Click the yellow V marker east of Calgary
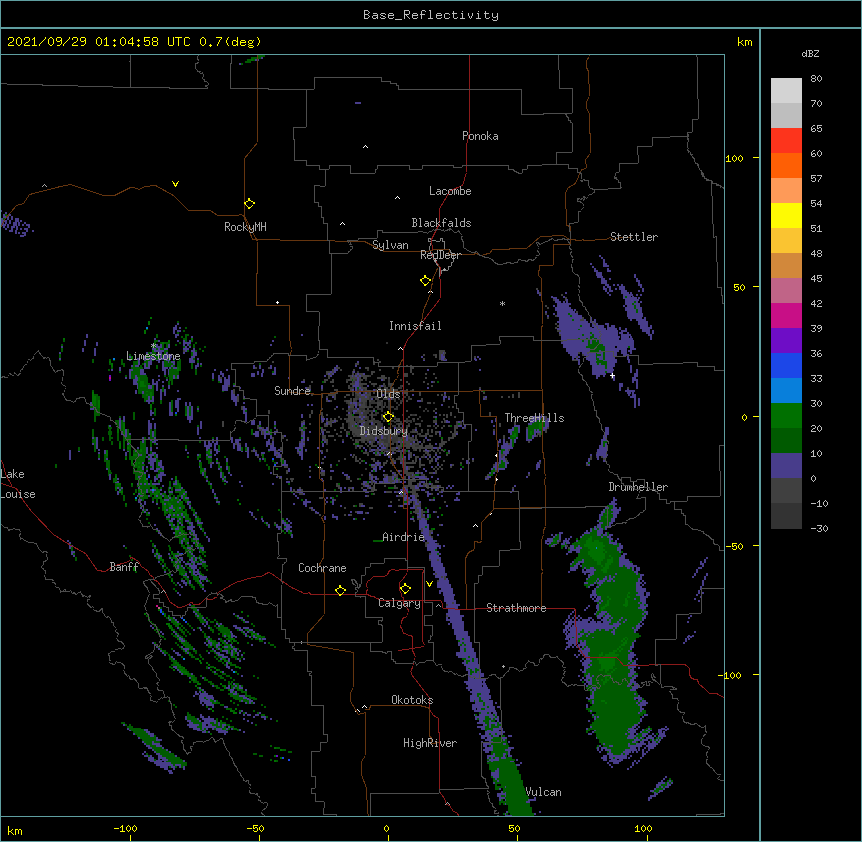 tap(429, 584)
